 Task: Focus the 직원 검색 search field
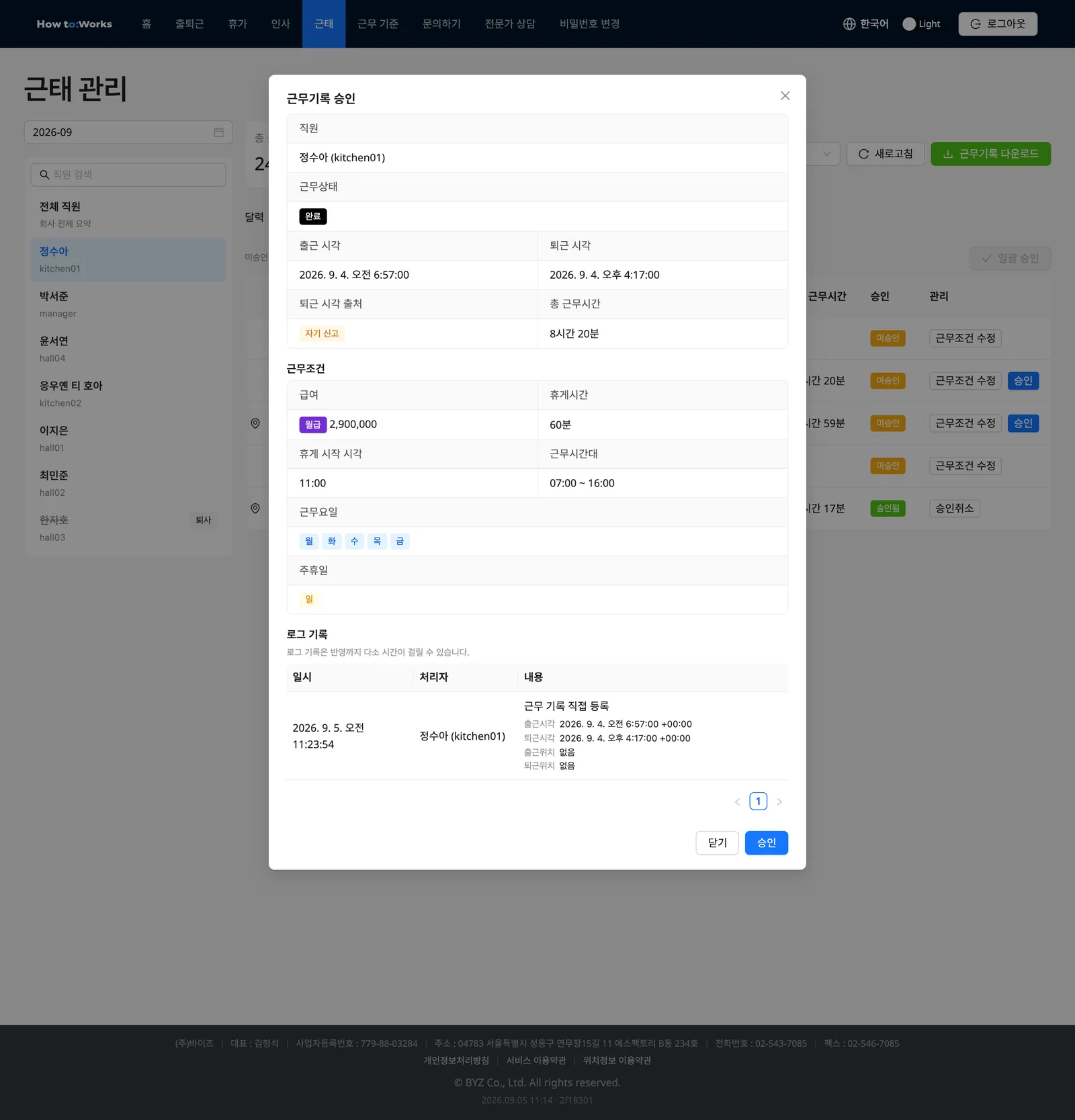click(128, 175)
